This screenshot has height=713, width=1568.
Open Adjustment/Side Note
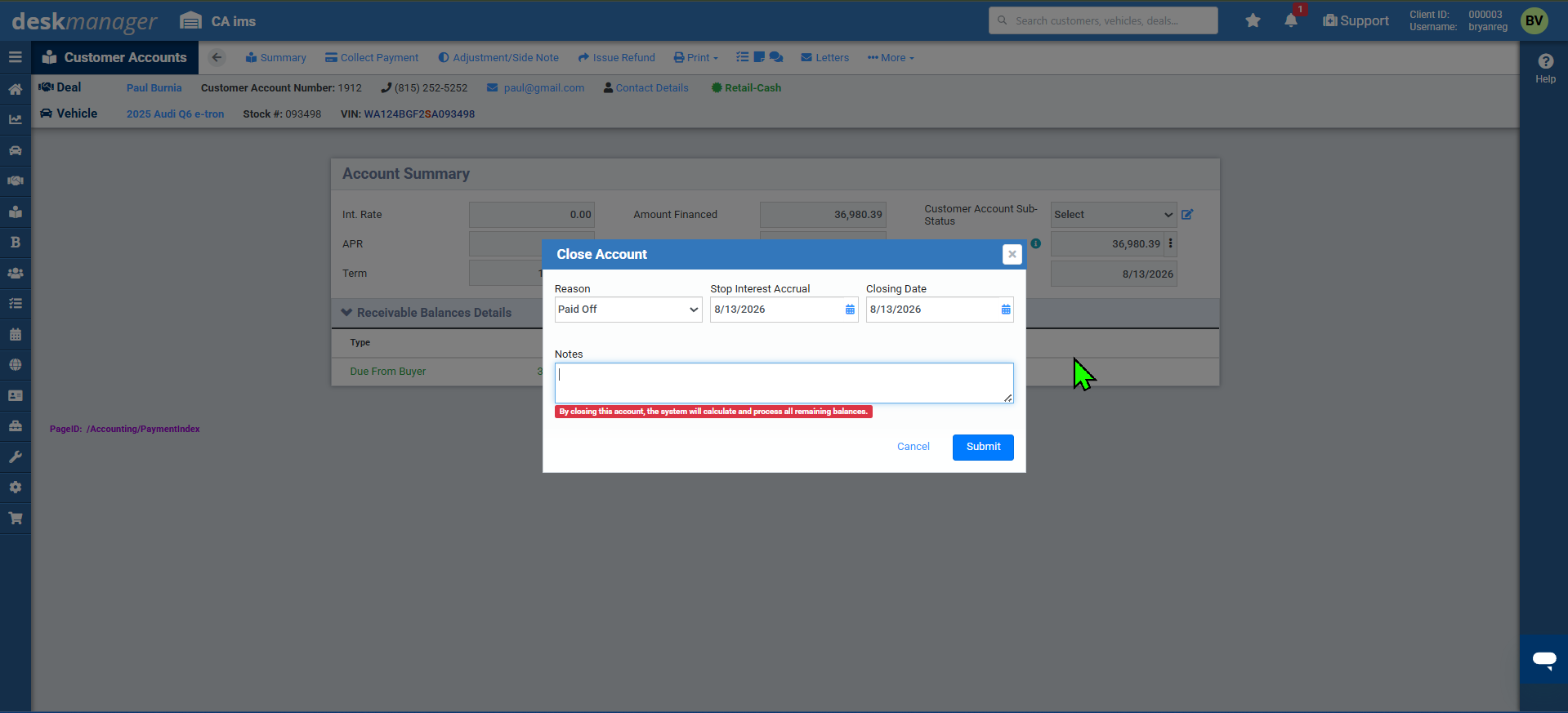[498, 57]
